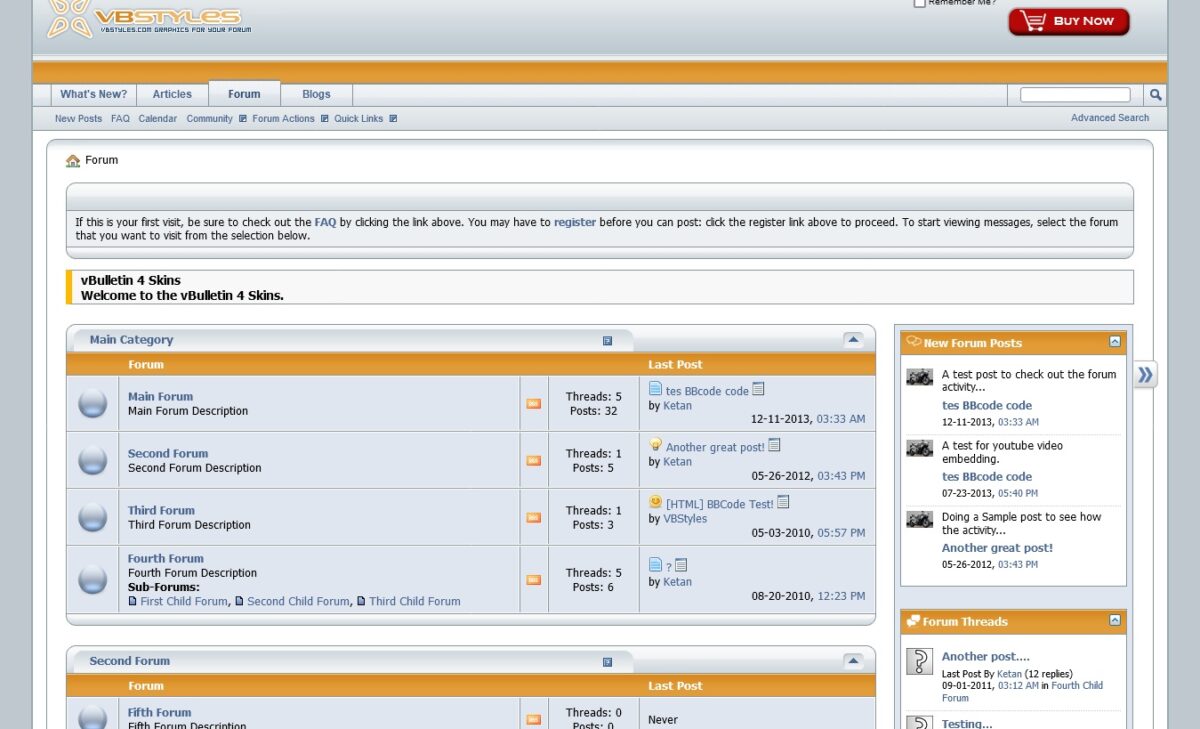The image size is (1200, 729).
Task: Click the Main Forum RSS feed icon
Action: click(533, 404)
